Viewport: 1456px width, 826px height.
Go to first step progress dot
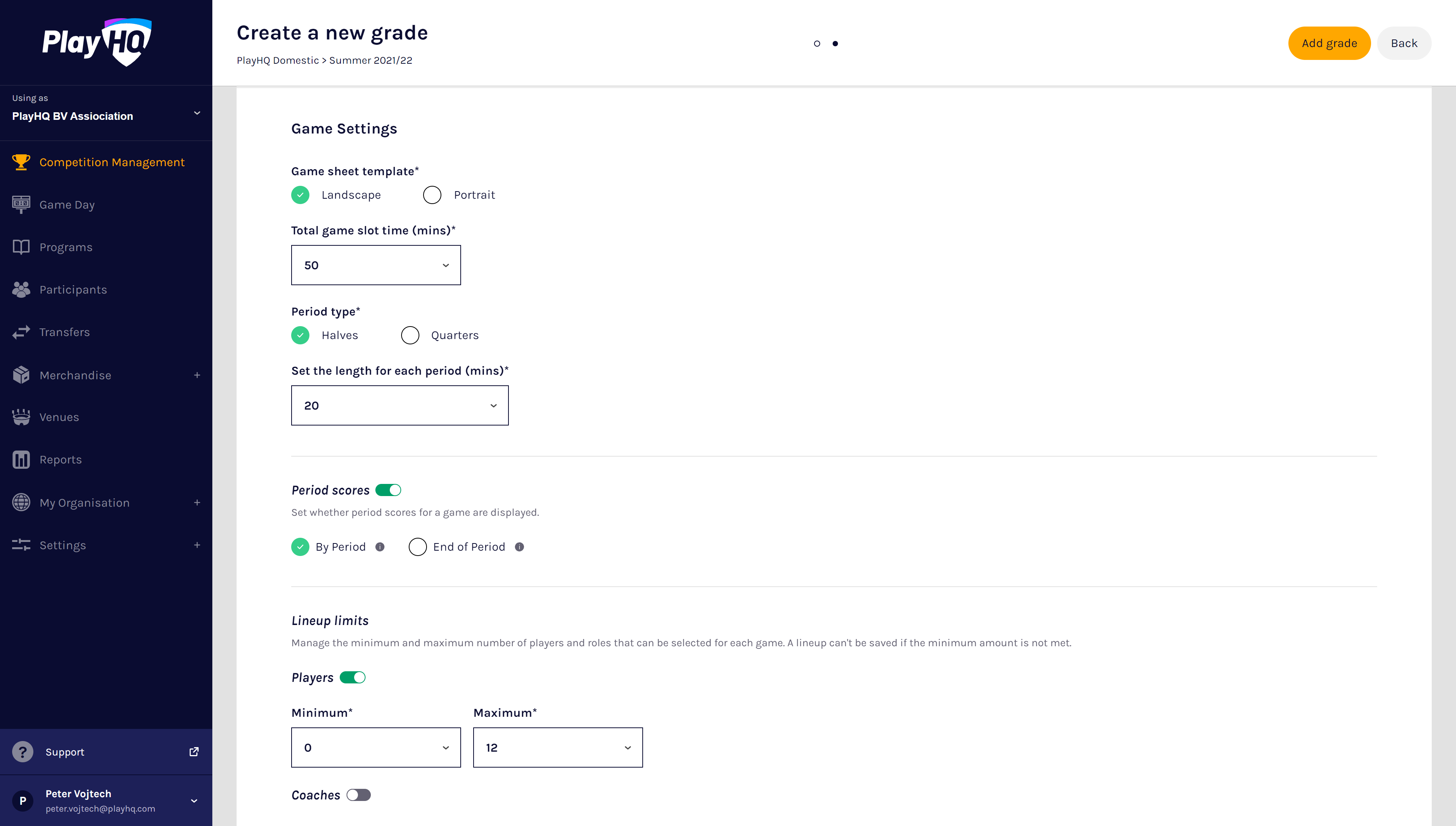(817, 44)
